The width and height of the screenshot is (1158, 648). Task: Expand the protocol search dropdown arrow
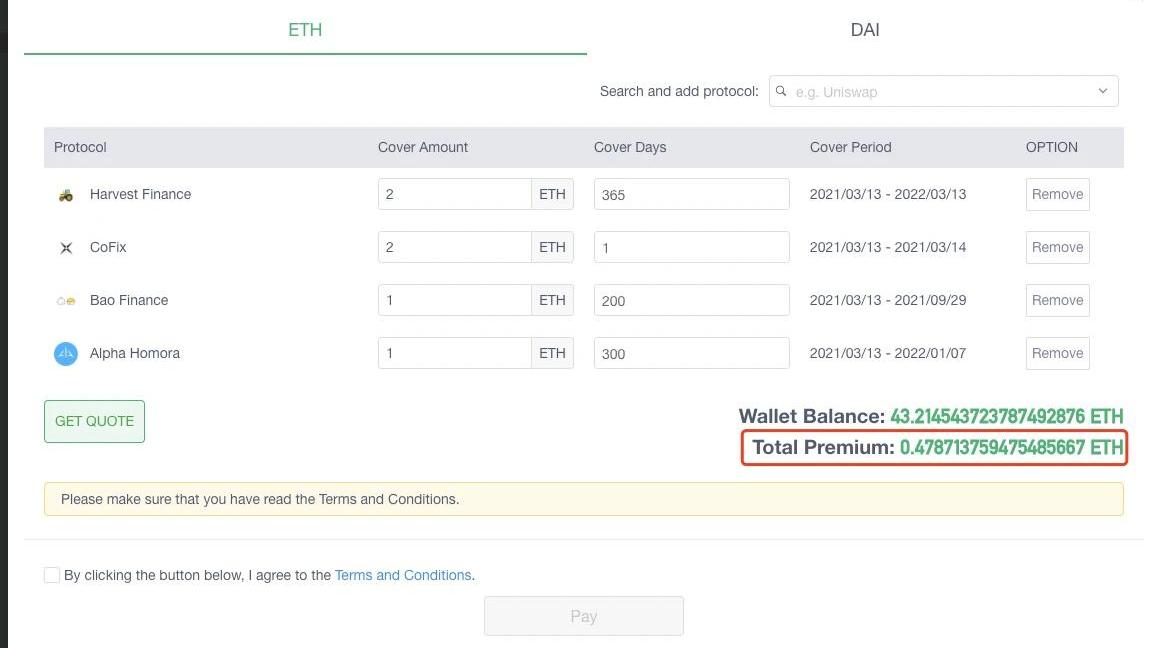[x=1102, y=91]
